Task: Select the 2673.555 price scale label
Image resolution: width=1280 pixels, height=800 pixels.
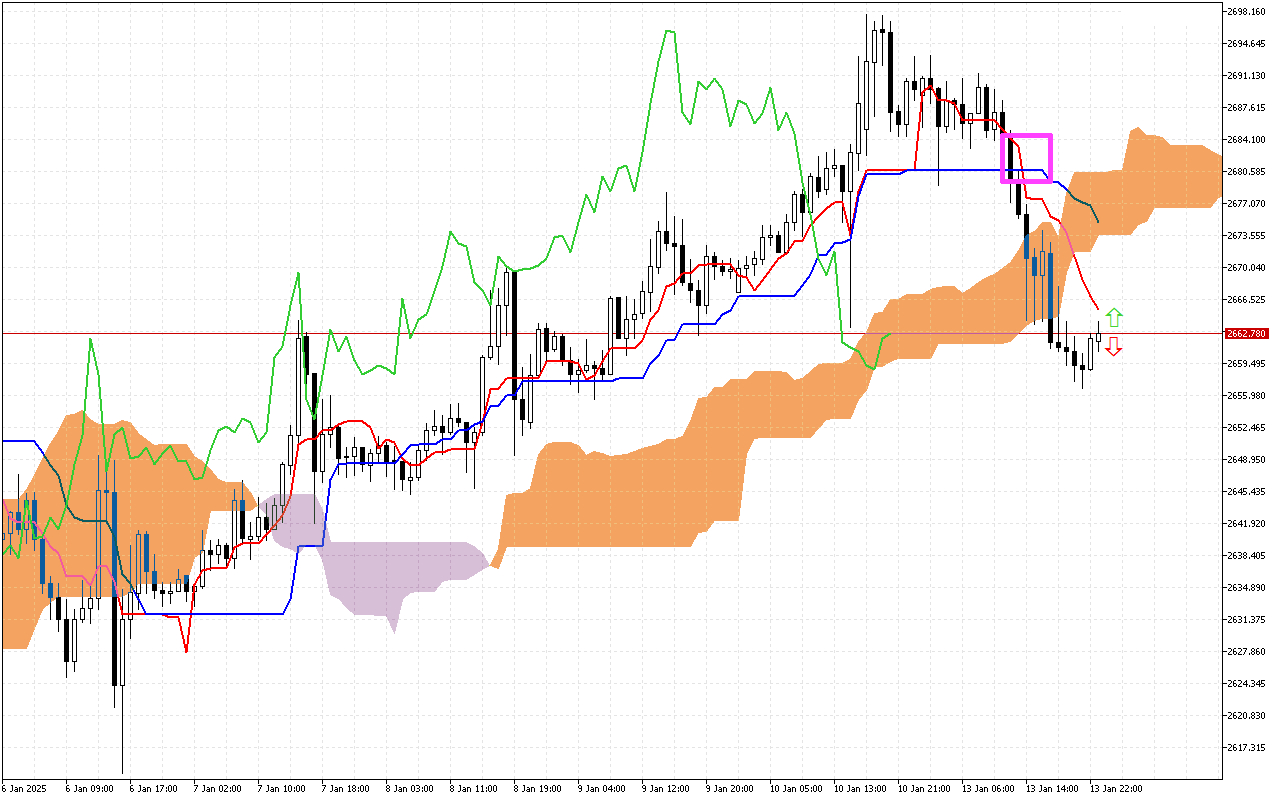Action: pos(1247,236)
